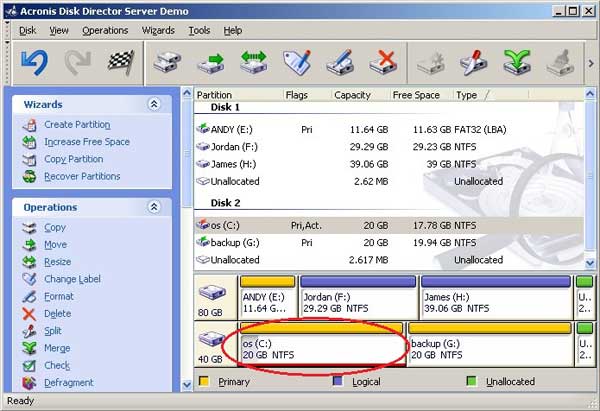
Task: Click the Change Label icon in Operations
Action: click(x=29, y=279)
